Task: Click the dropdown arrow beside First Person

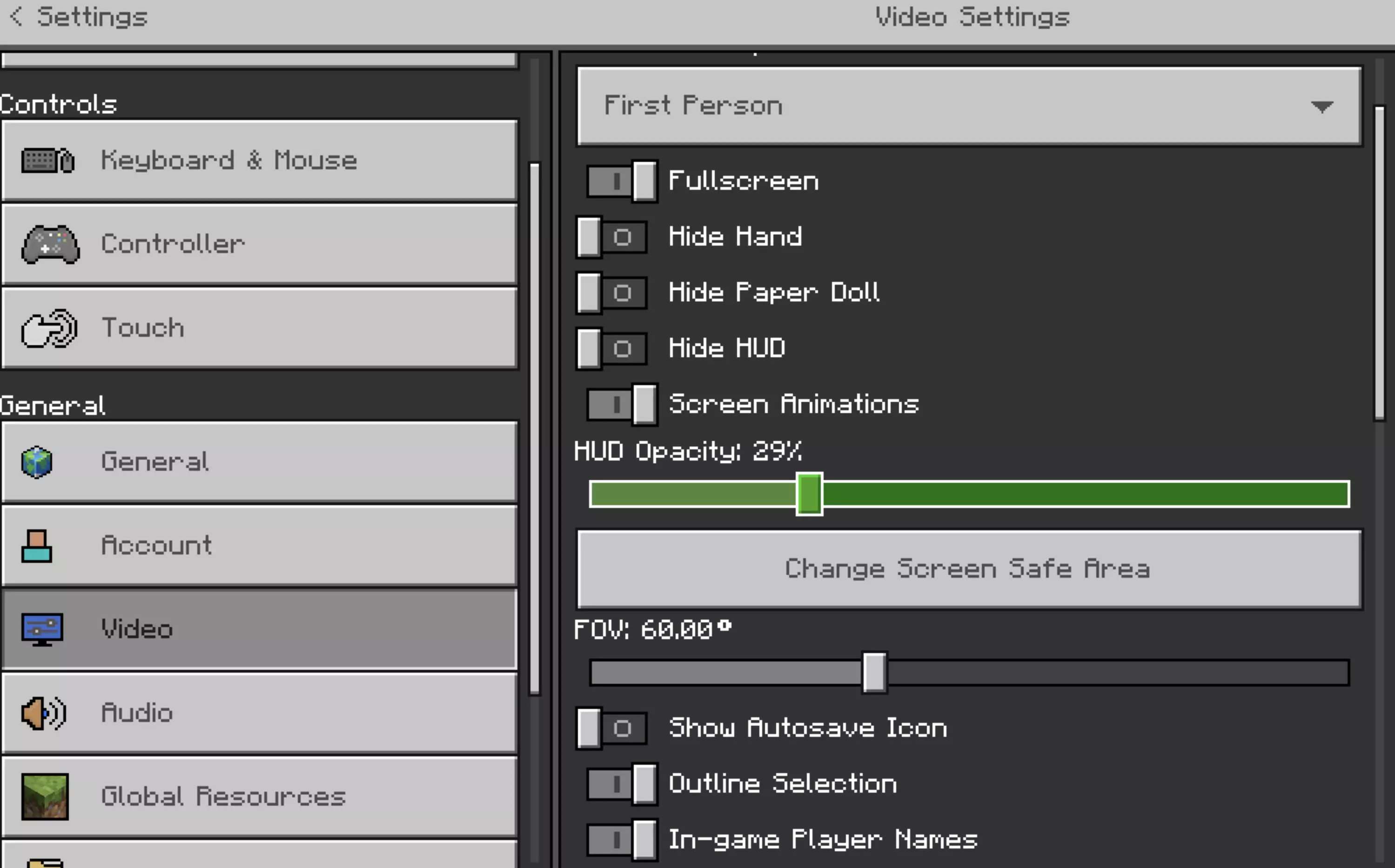Action: (1322, 107)
